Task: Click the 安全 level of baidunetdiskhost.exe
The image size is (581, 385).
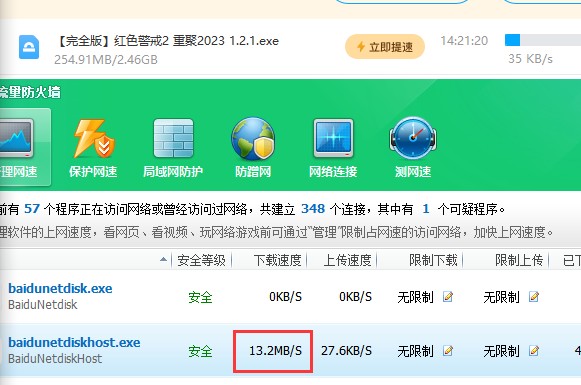Action: click(x=200, y=351)
